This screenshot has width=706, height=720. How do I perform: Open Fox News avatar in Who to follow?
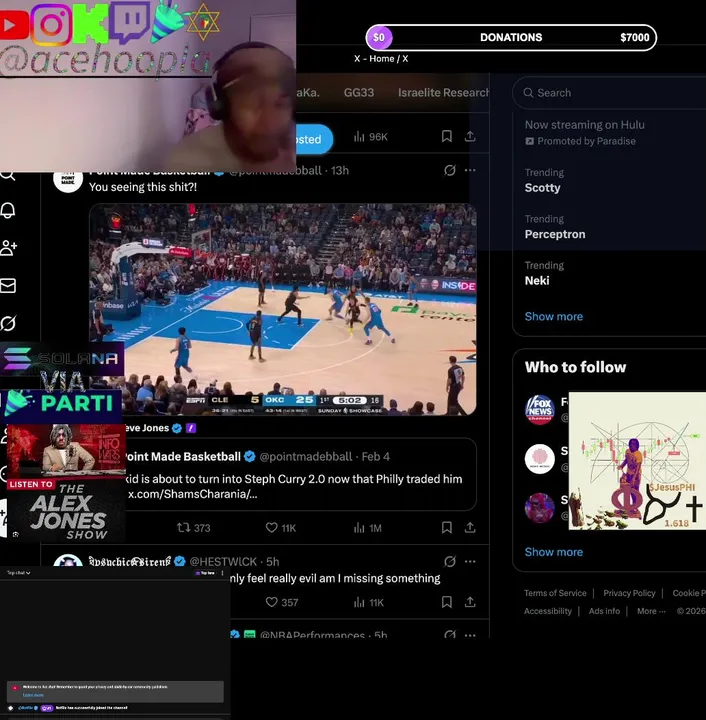tap(539, 410)
